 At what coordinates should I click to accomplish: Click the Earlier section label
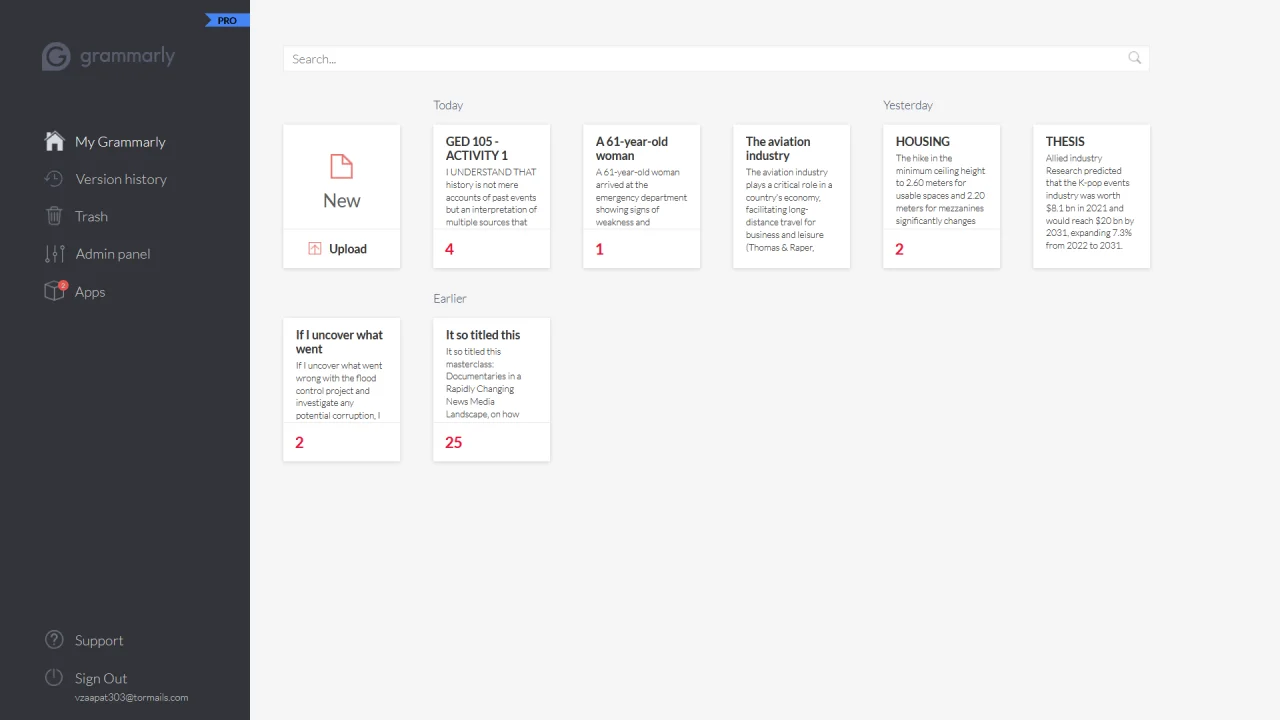click(x=450, y=298)
